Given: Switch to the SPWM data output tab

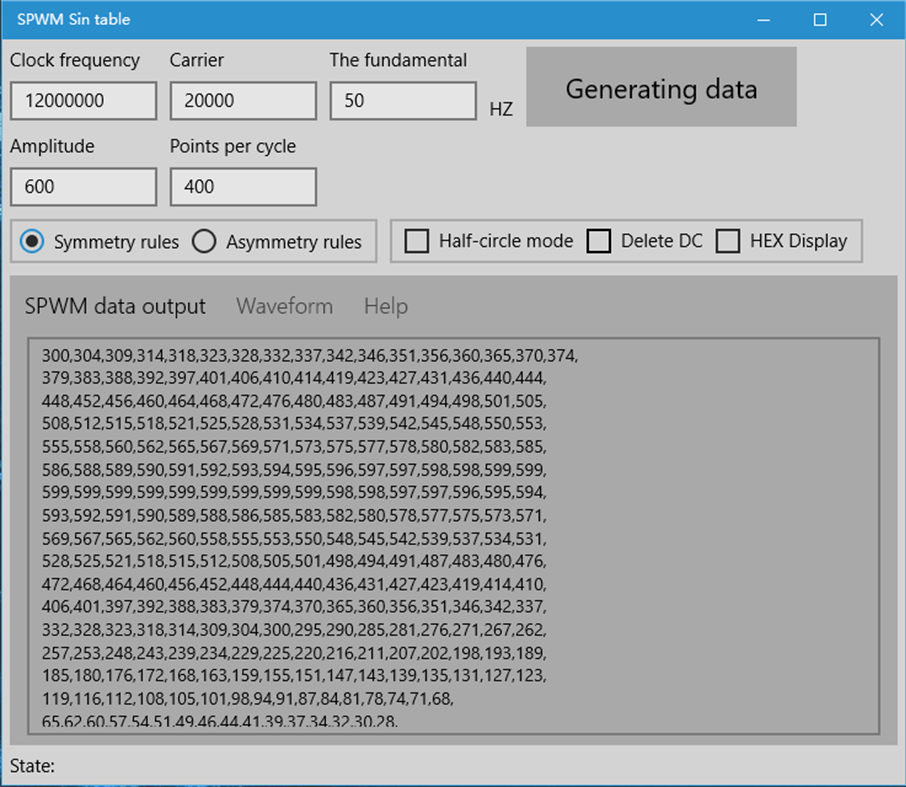Looking at the screenshot, I should (x=115, y=306).
